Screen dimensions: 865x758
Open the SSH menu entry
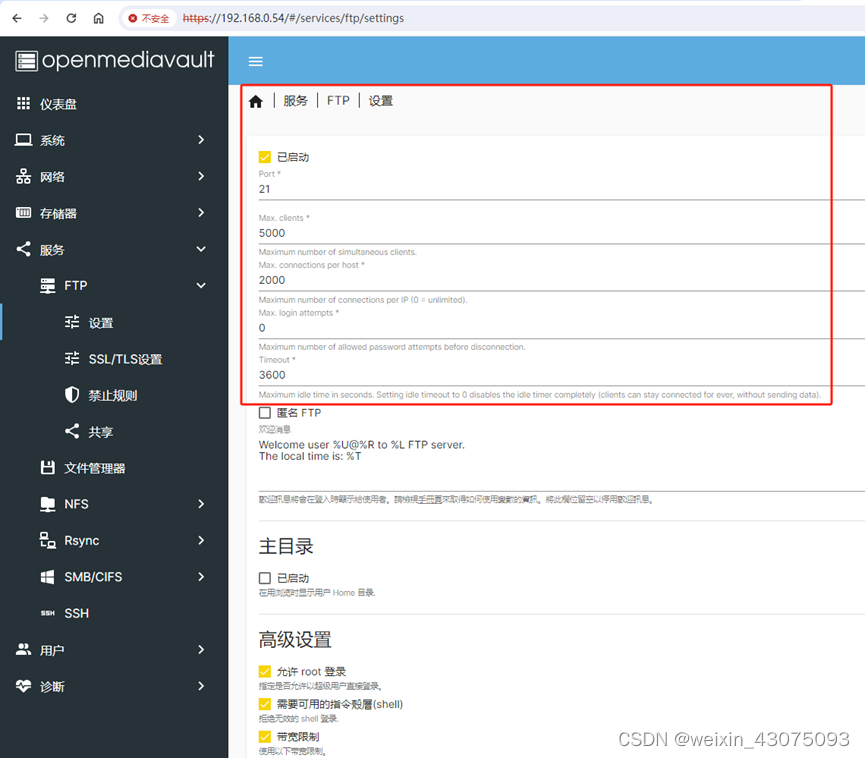tap(114, 613)
